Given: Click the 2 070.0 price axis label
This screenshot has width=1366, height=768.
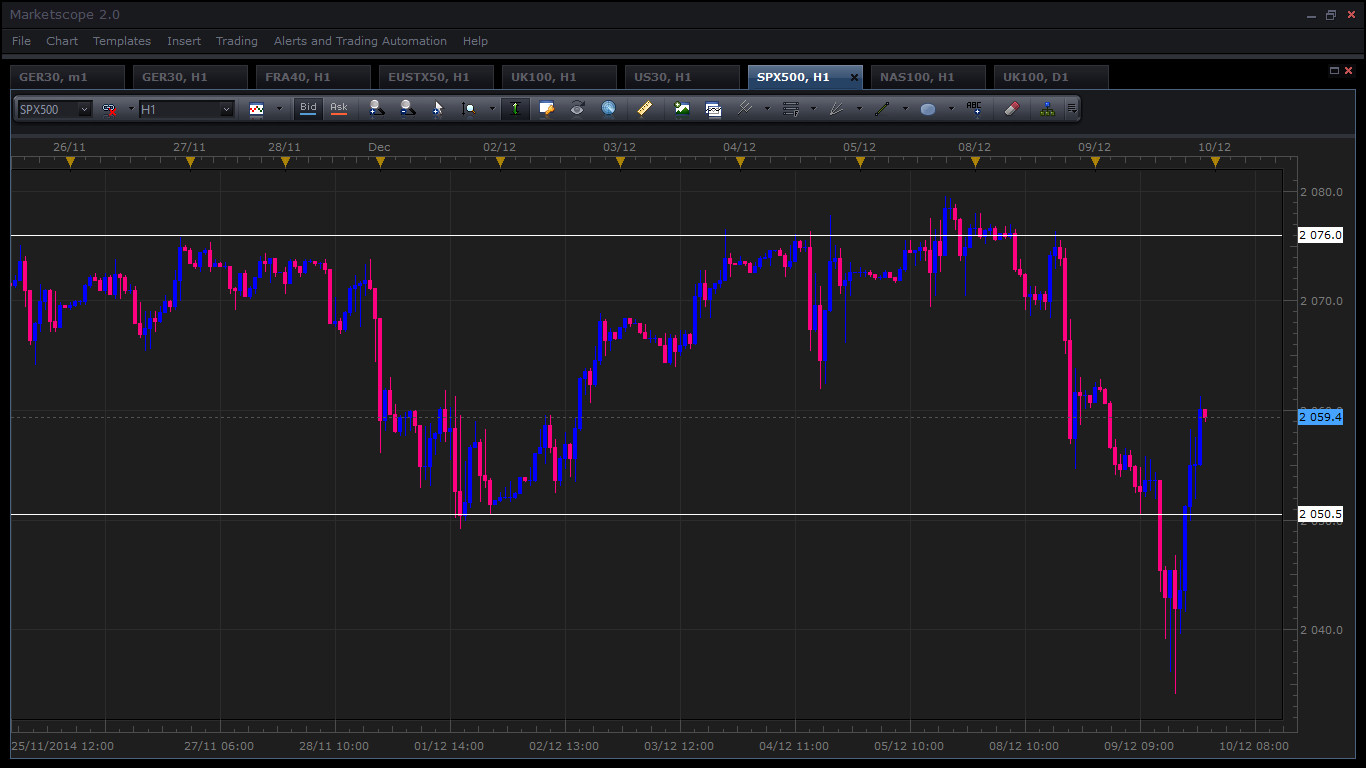Looking at the screenshot, I should (x=1321, y=300).
